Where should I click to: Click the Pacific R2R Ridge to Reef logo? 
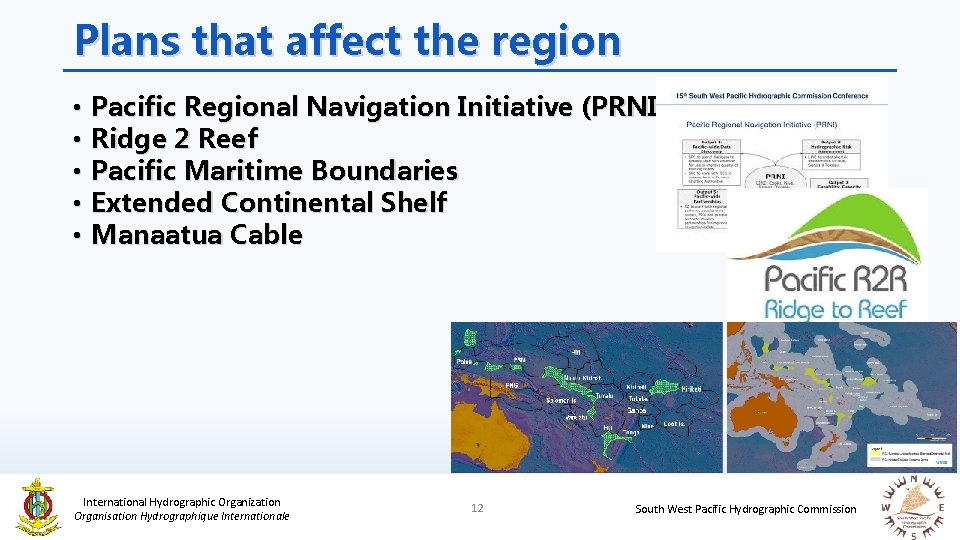(x=828, y=257)
